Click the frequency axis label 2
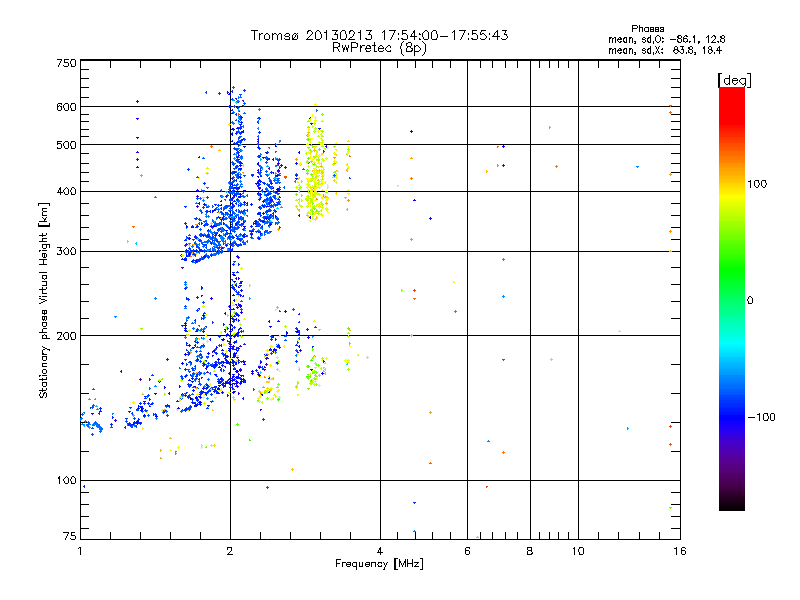 coord(230,551)
